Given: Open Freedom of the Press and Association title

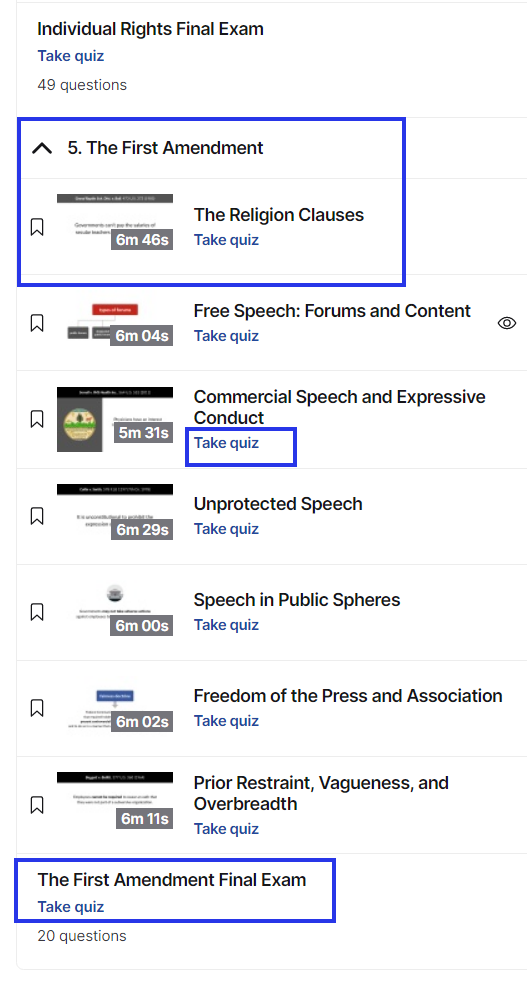Looking at the screenshot, I should pos(348,696).
